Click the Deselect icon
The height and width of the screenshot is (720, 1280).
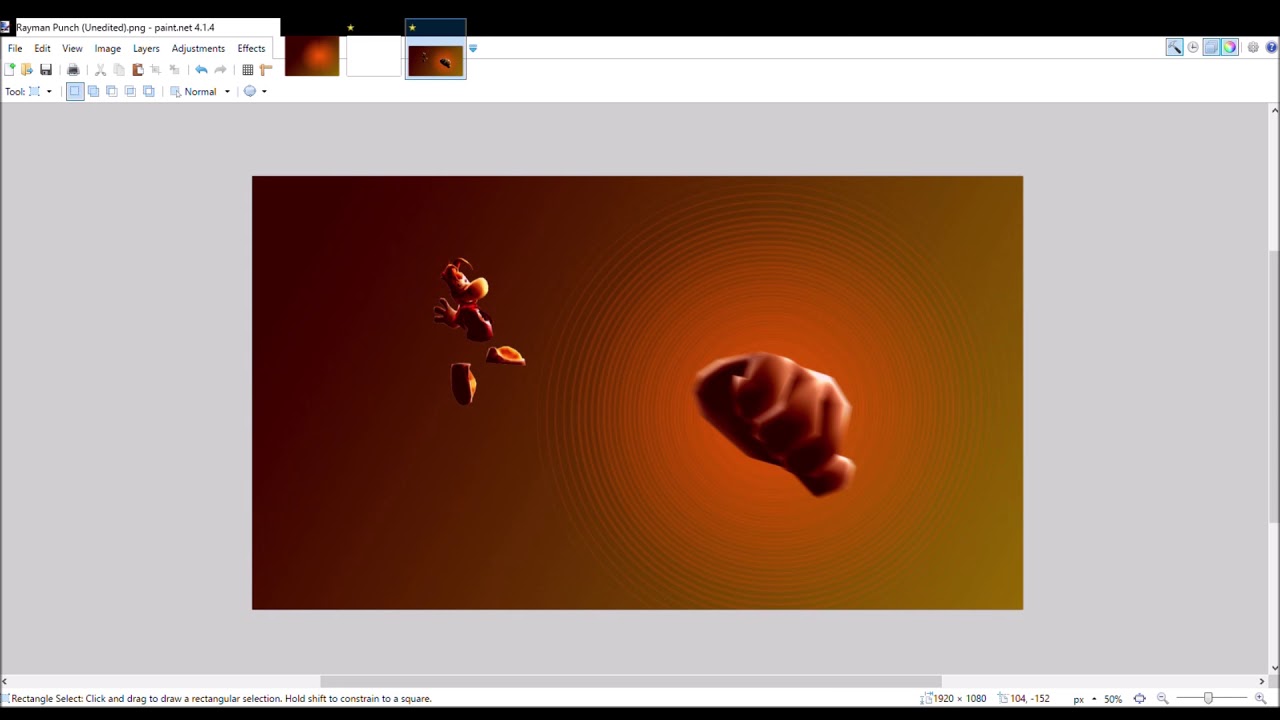174,70
